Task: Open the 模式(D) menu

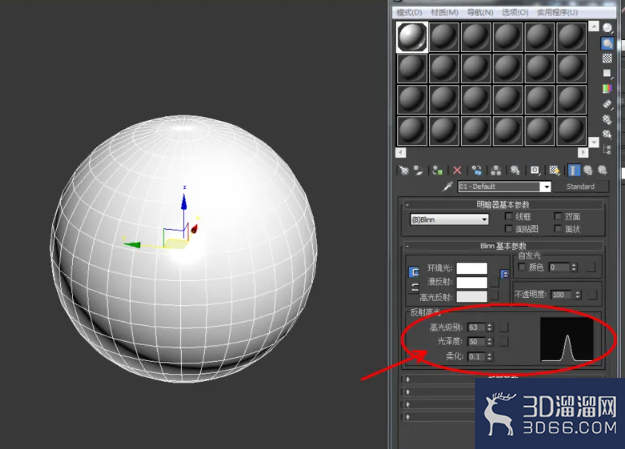Action: [409, 13]
